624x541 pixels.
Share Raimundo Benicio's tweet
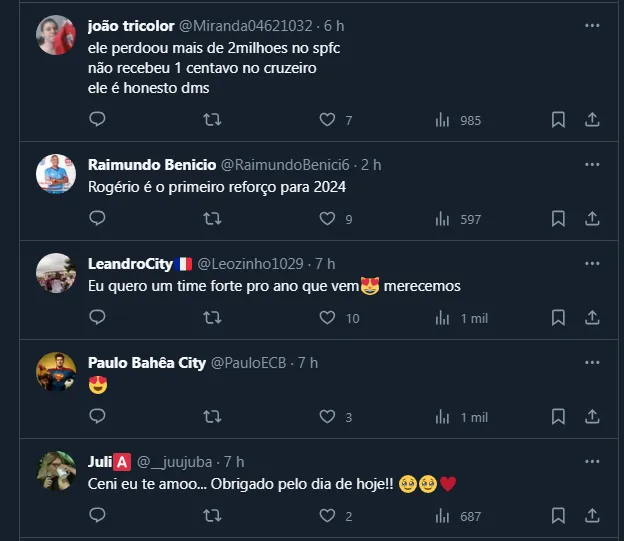(x=592, y=218)
